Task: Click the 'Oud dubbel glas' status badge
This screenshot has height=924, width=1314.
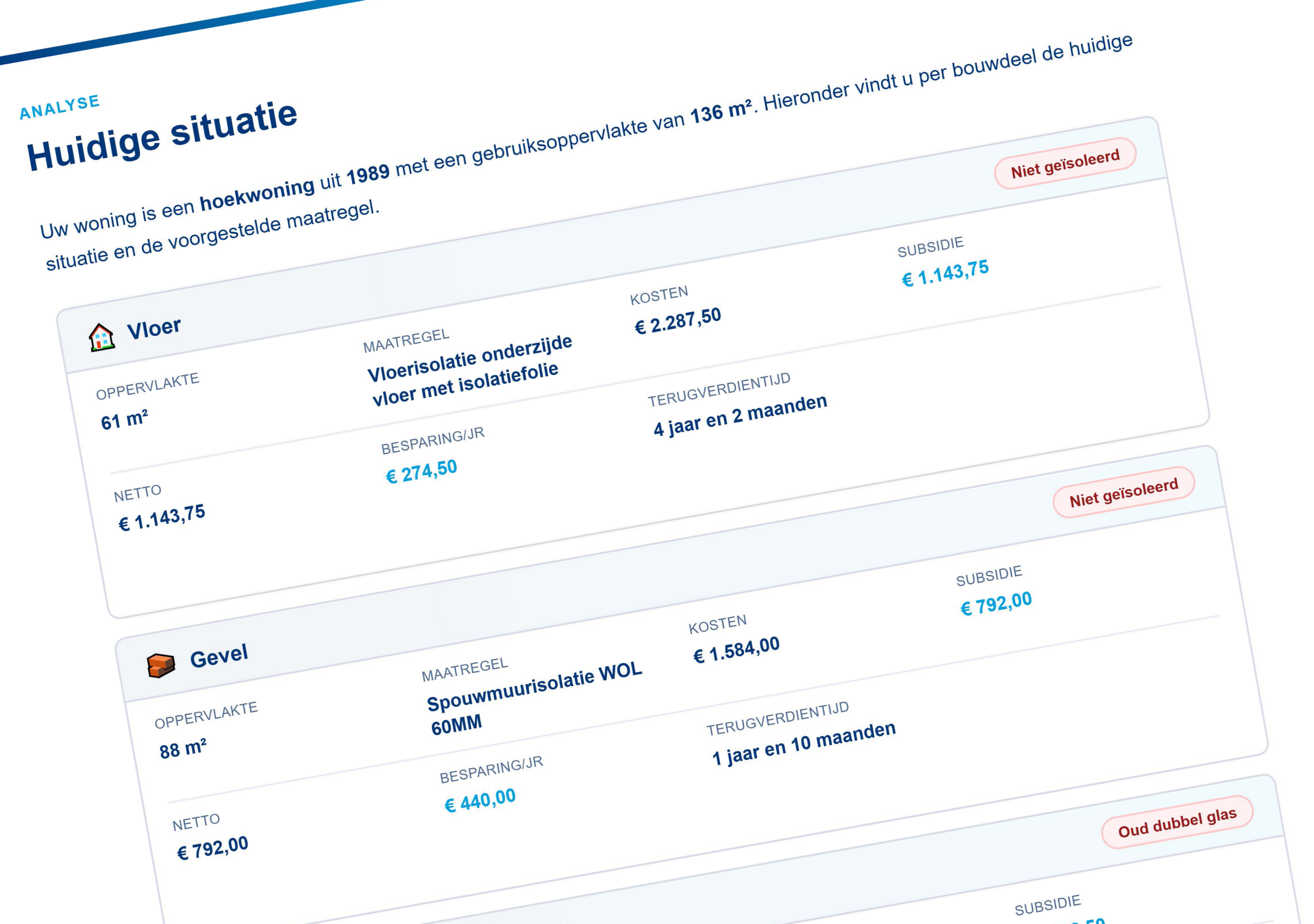Action: click(1177, 822)
